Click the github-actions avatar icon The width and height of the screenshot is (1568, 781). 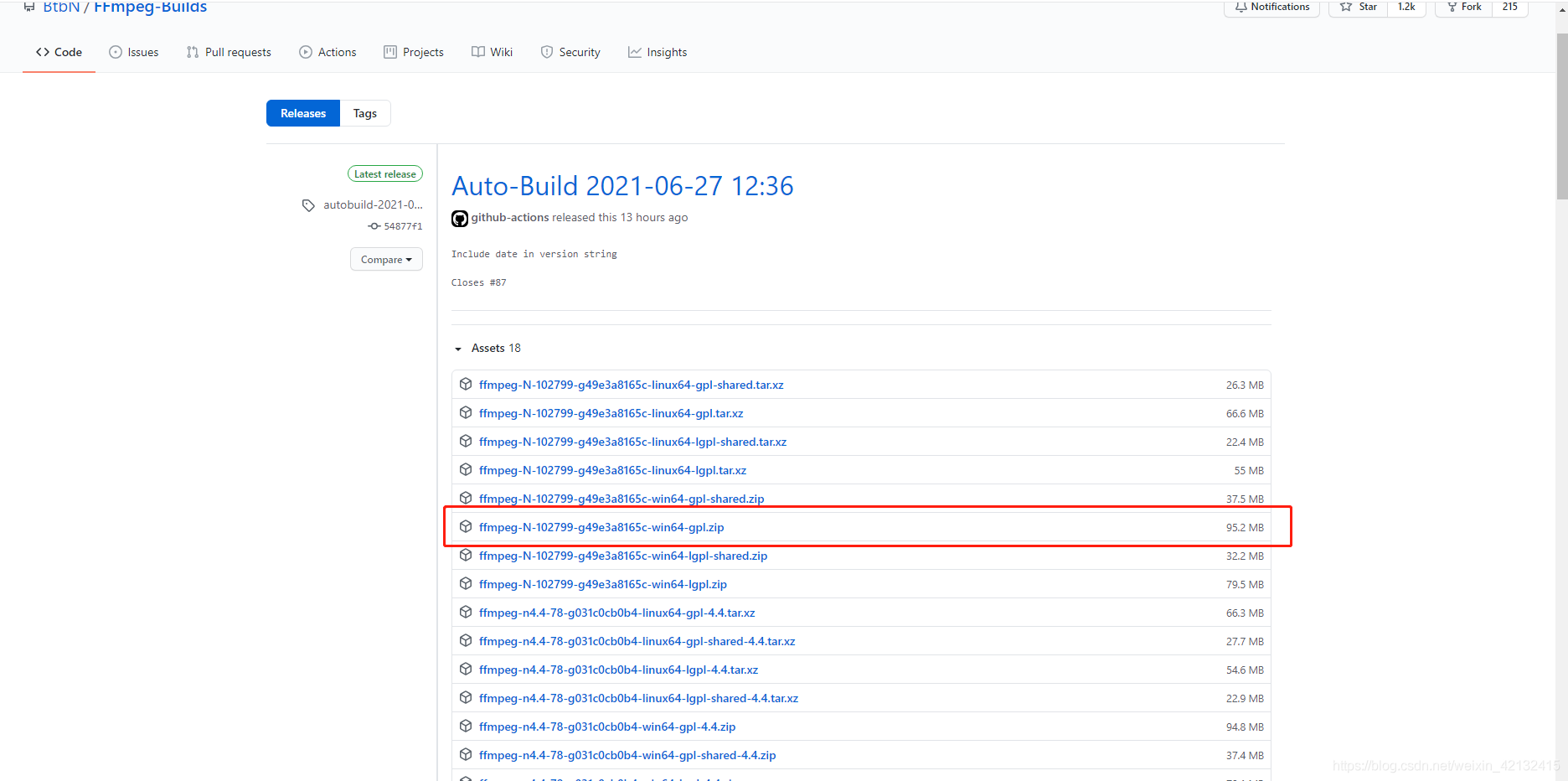click(x=460, y=219)
